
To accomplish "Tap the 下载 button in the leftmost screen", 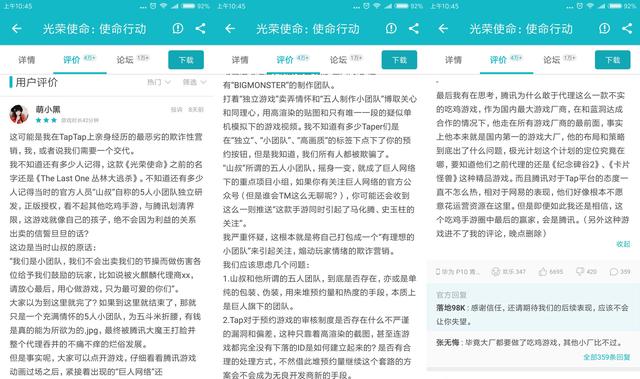I will (x=186, y=60).
